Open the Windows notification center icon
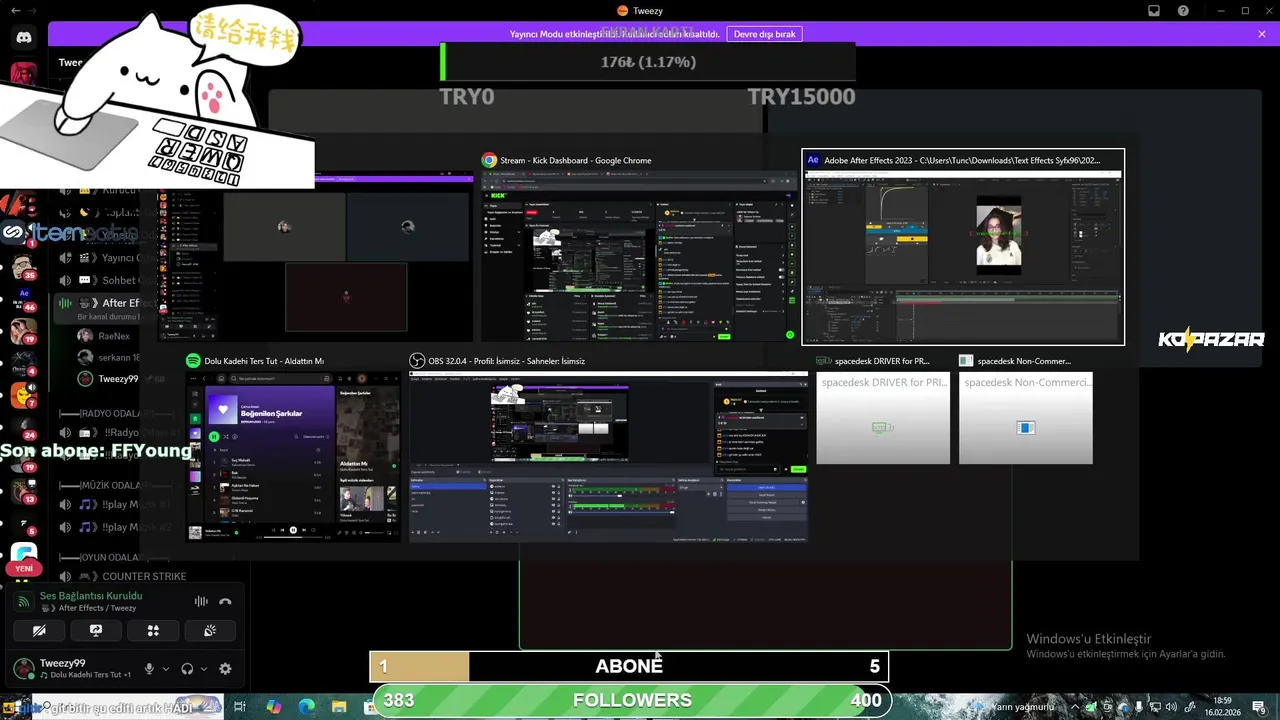 pyautogui.click(x=1258, y=707)
